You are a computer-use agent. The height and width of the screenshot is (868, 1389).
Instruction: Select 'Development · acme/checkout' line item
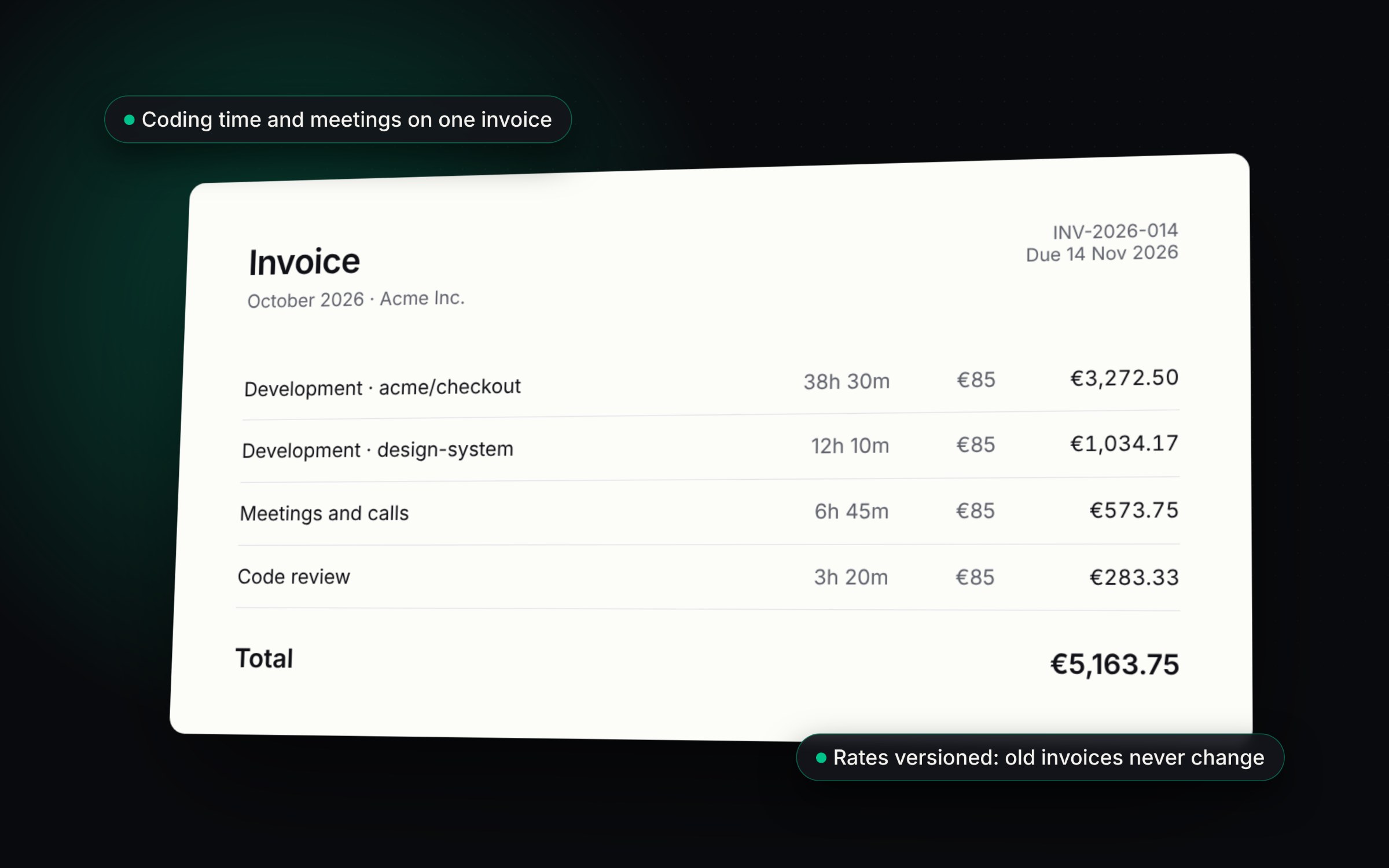(383, 387)
